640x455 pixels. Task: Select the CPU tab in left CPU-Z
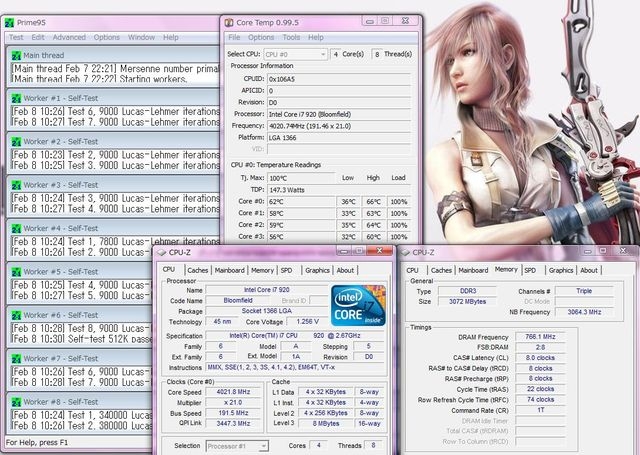click(169, 269)
